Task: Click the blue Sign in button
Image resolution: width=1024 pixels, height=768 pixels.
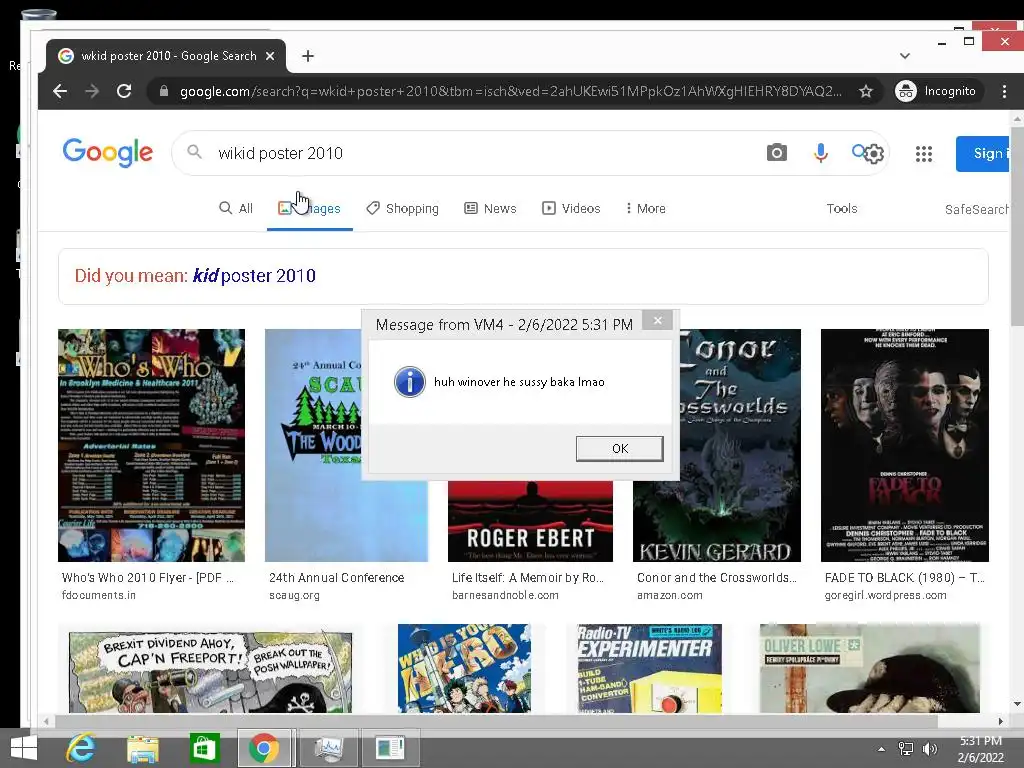Action: click(983, 153)
